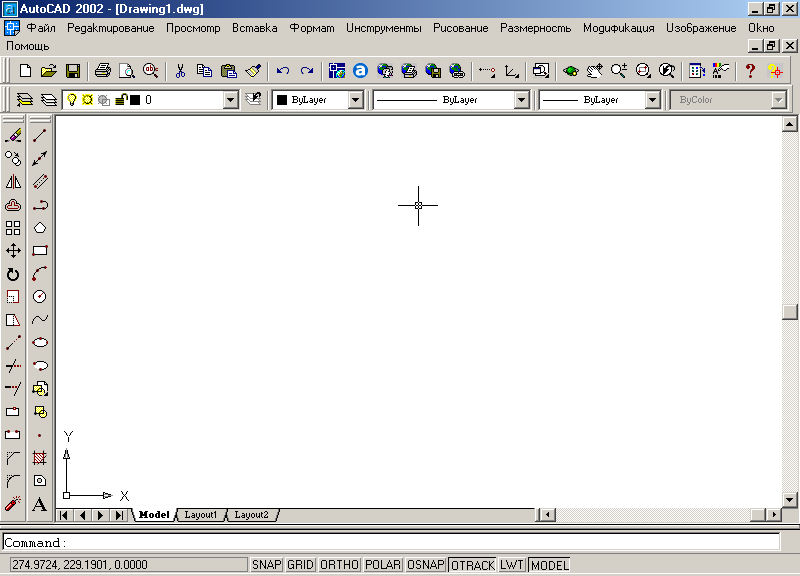Switch to the Layout1 tab

point(201,515)
